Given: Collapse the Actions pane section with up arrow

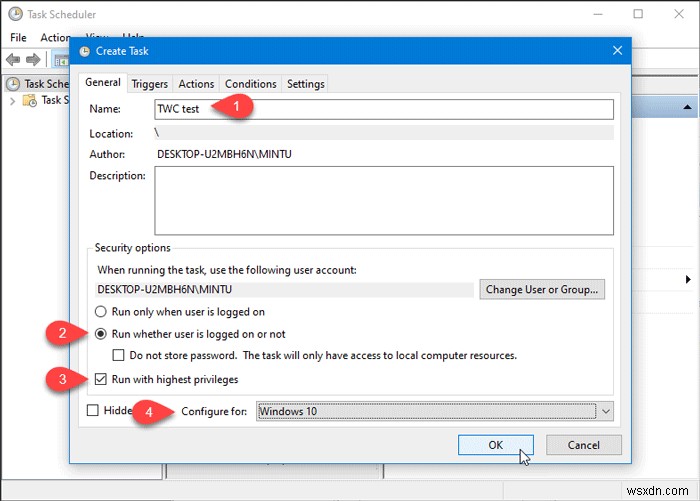Looking at the screenshot, I should coord(687,107).
